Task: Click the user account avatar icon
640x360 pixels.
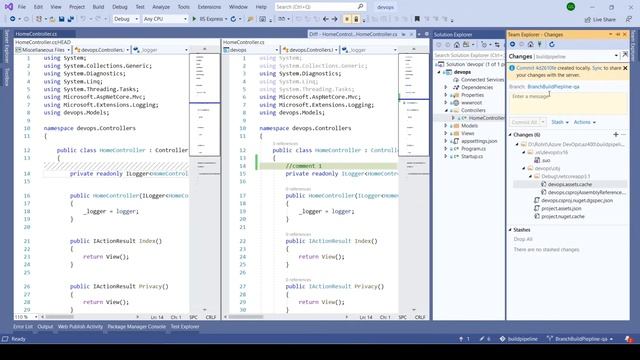Action: coord(571,7)
